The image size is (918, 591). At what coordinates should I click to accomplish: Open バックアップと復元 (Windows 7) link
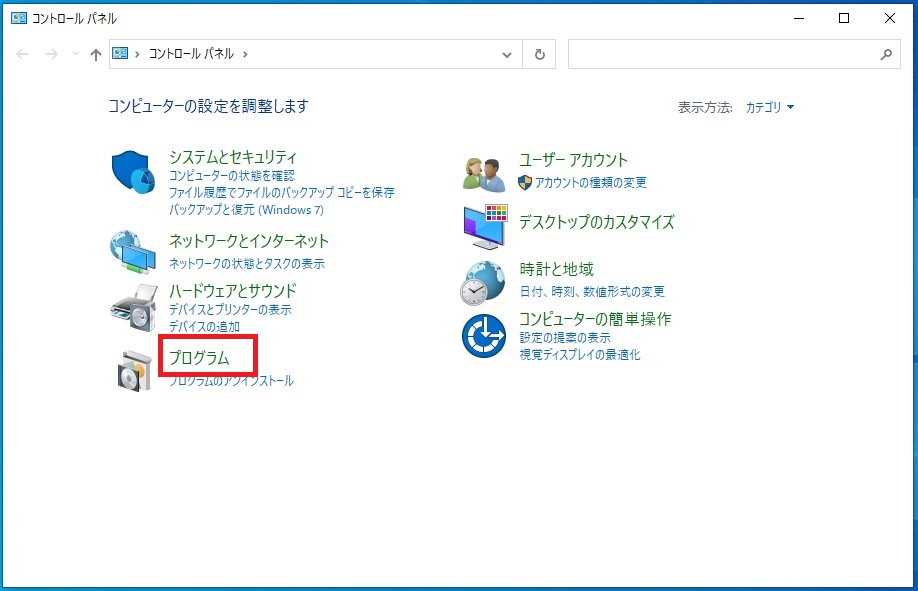246,210
